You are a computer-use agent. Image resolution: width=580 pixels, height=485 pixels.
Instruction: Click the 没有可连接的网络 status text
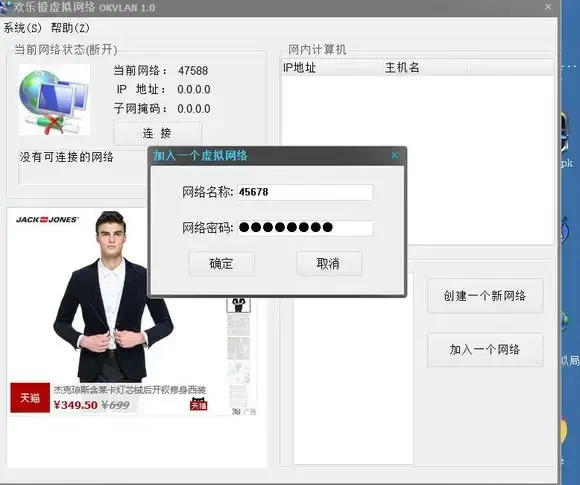point(67,157)
